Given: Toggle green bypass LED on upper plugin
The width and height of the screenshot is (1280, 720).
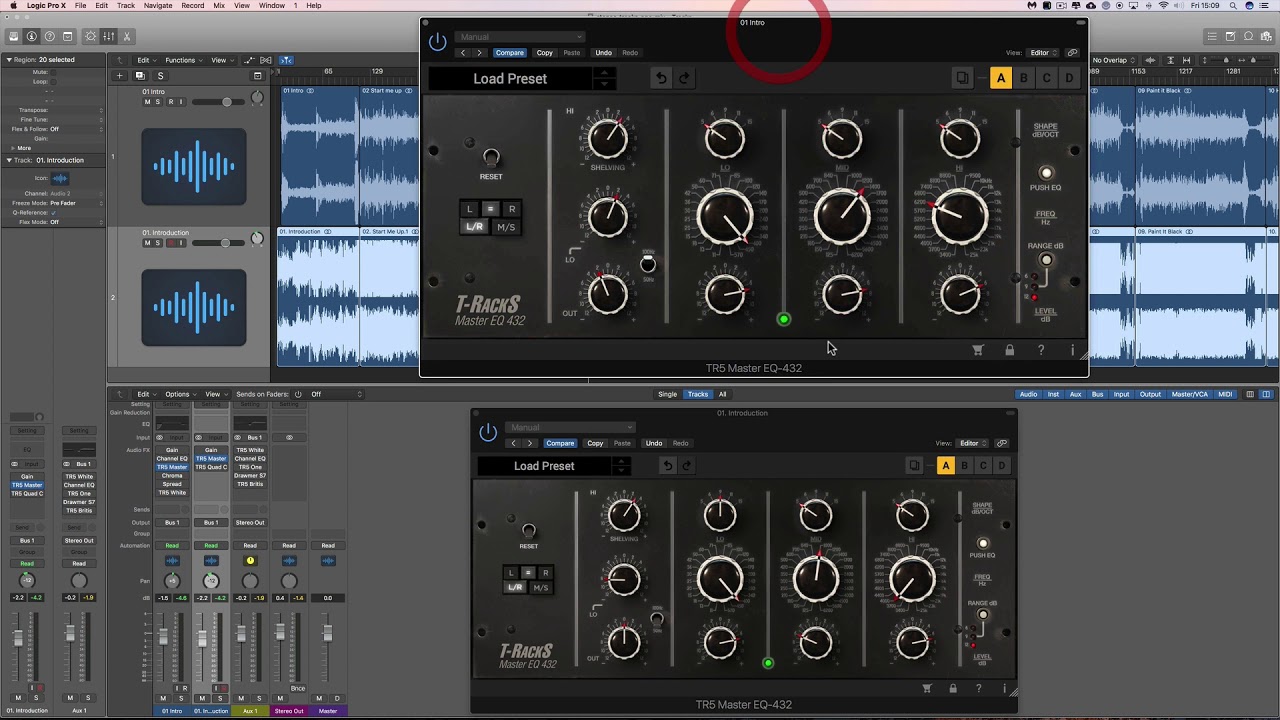Looking at the screenshot, I should pos(783,320).
